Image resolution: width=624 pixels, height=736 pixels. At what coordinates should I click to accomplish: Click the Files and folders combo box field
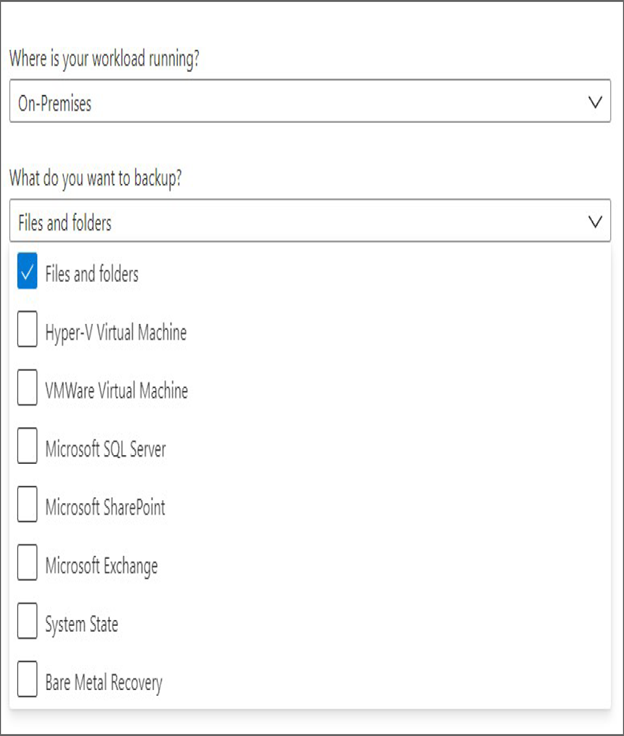[310, 221]
